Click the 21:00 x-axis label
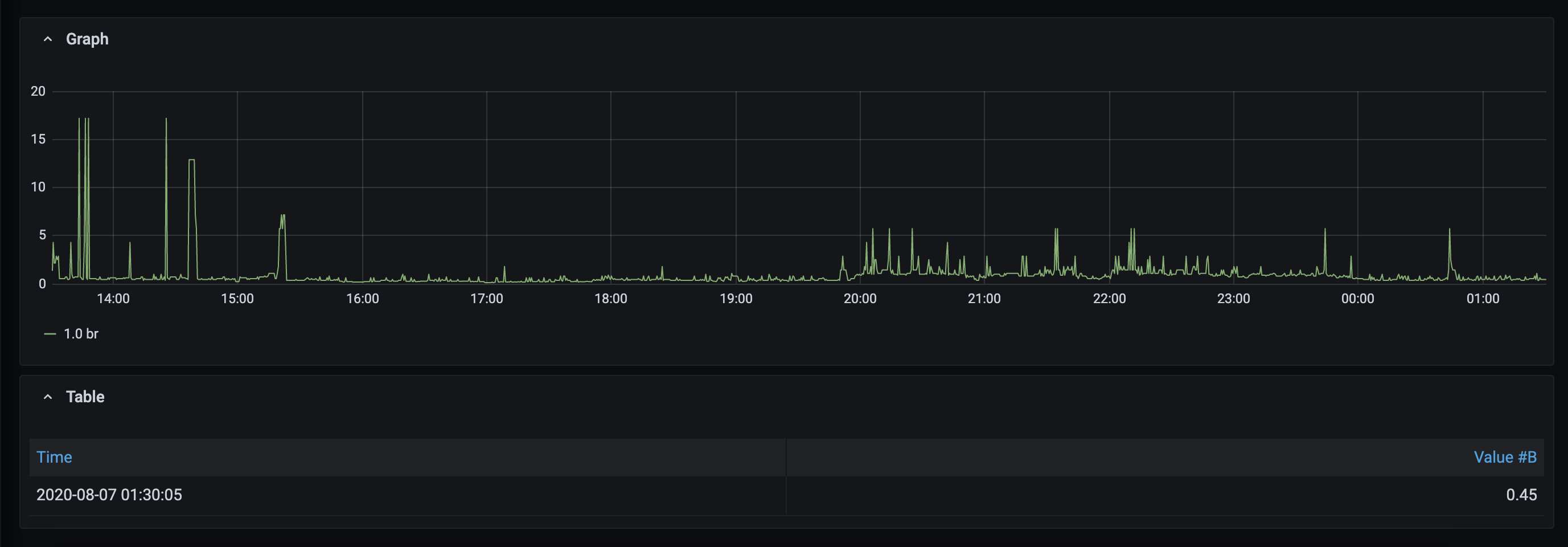1568x547 pixels. [984, 299]
